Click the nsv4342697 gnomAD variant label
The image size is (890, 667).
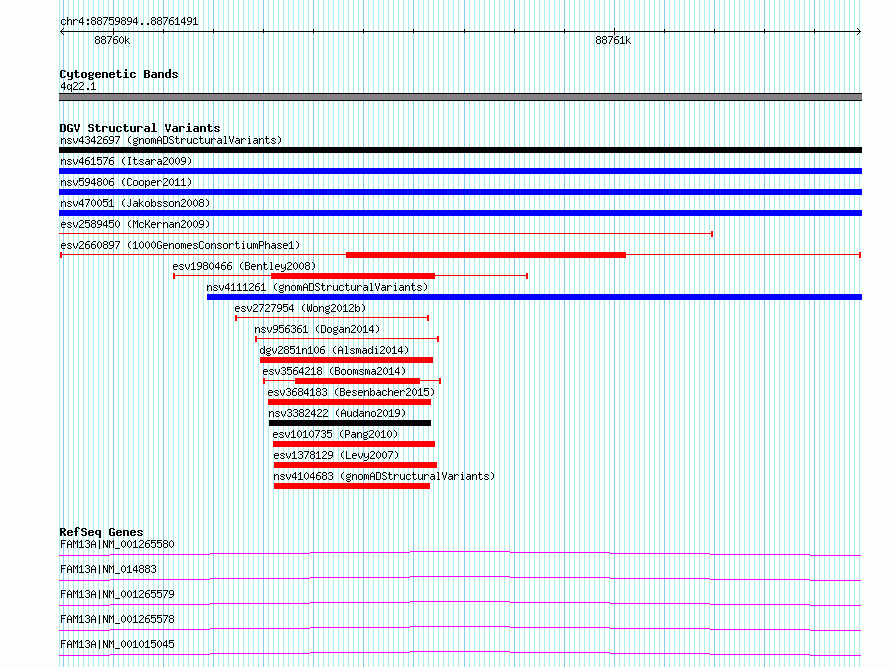pos(171,140)
